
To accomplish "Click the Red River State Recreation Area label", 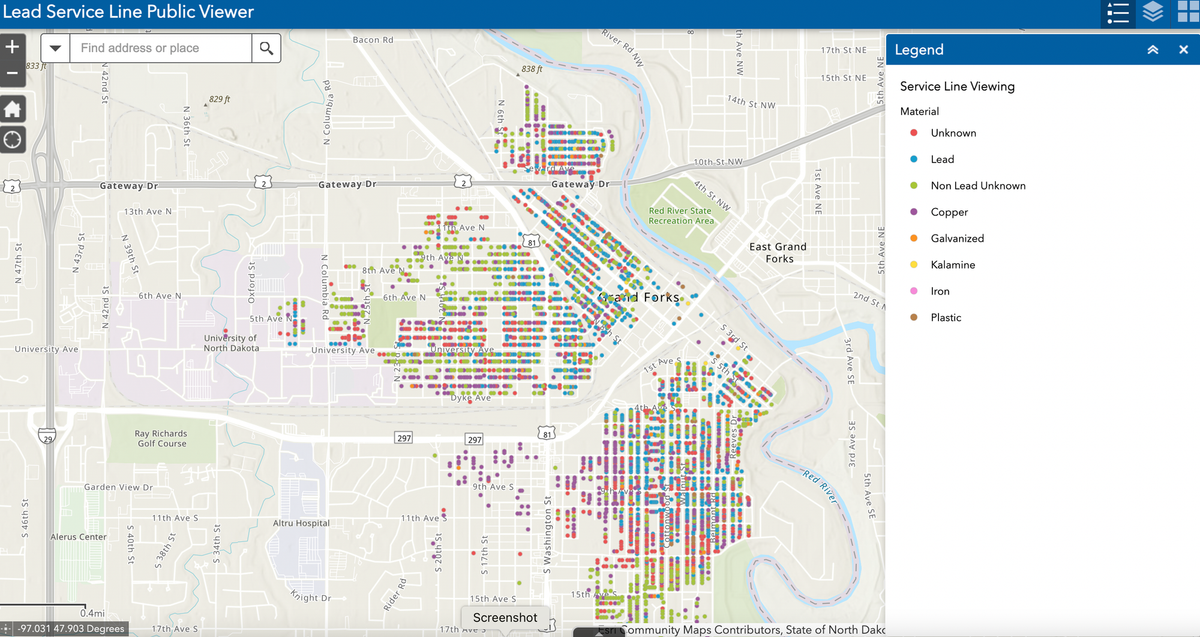I will (x=681, y=216).
